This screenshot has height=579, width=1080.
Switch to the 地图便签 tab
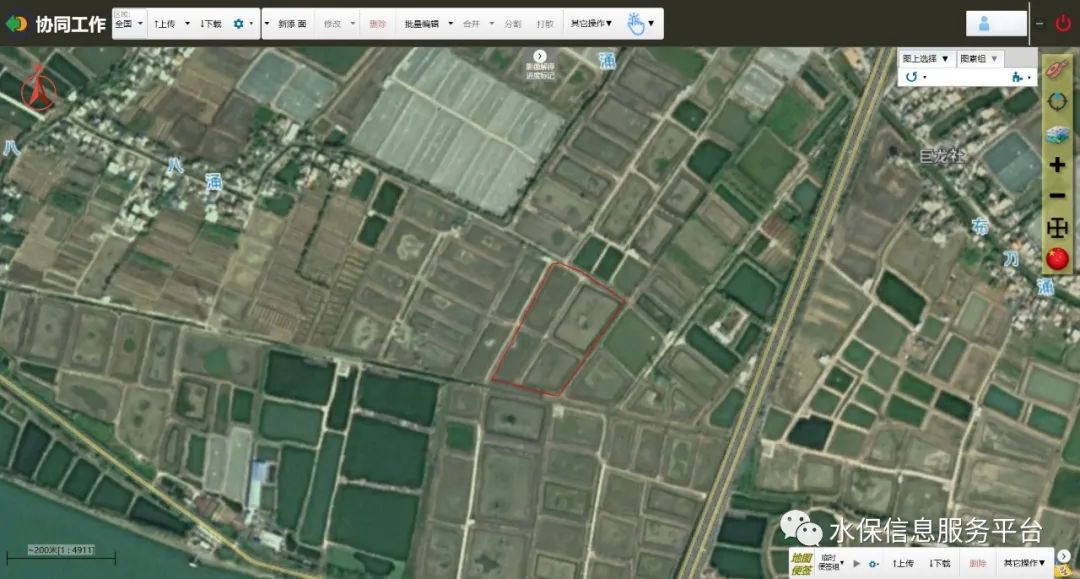[x=803, y=560]
